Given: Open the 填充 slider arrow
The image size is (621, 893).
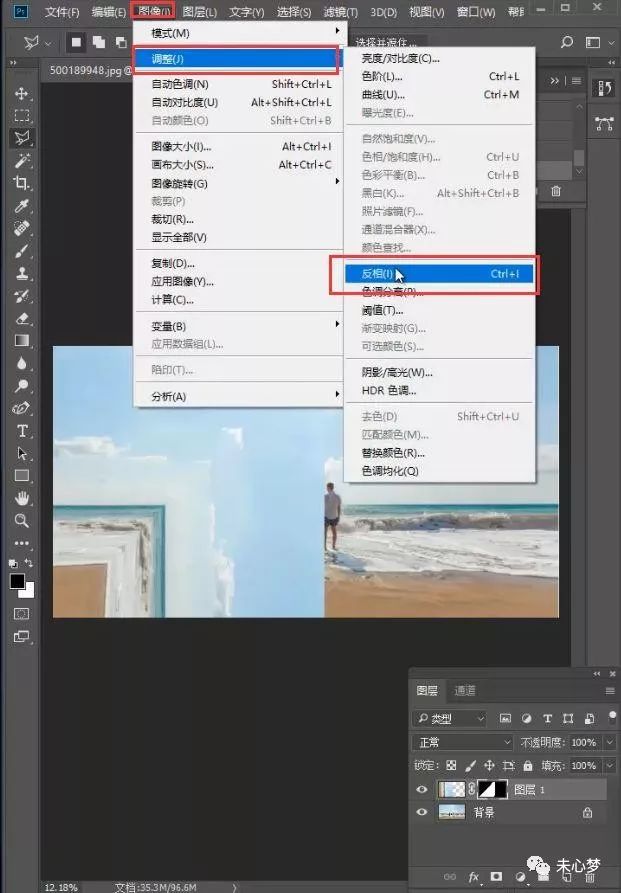Looking at the screenshot, I should pyautogui.click(x=610, y=765).
